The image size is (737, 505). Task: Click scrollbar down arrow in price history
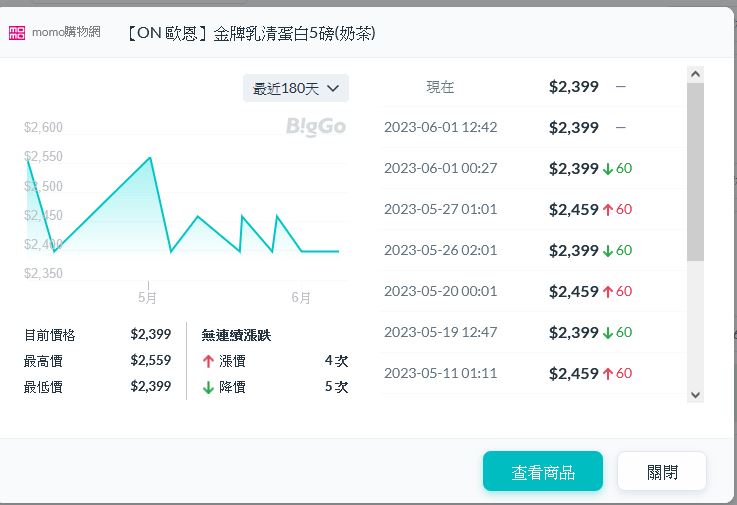pyautogui.click(x=696, y=395)
